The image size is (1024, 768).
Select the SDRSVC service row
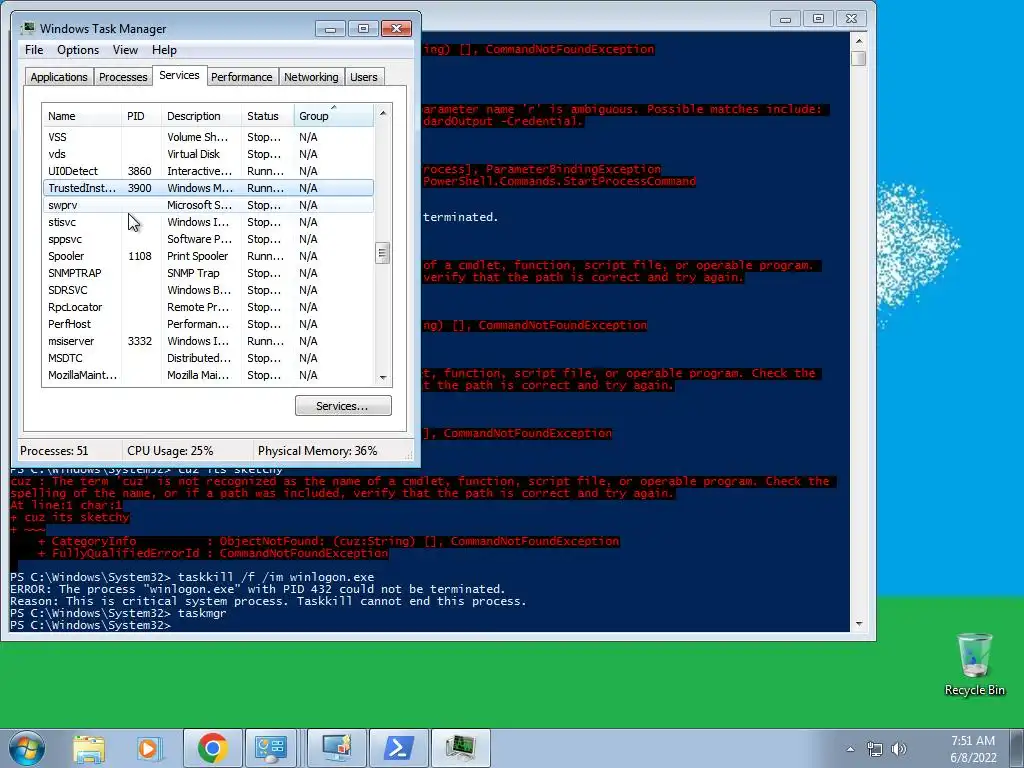coord(208,290)
